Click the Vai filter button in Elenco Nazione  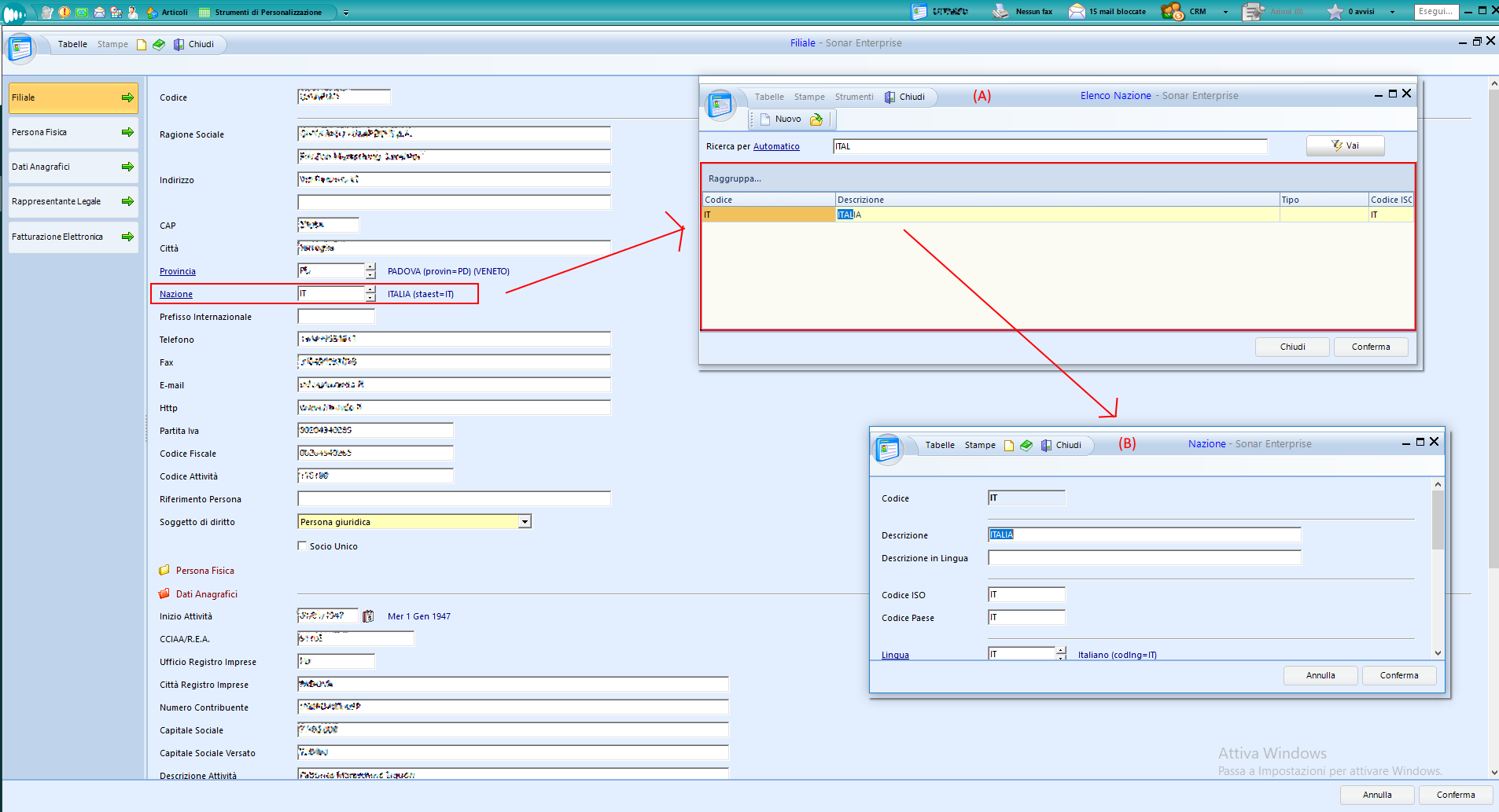click(x=1345, y=145)
